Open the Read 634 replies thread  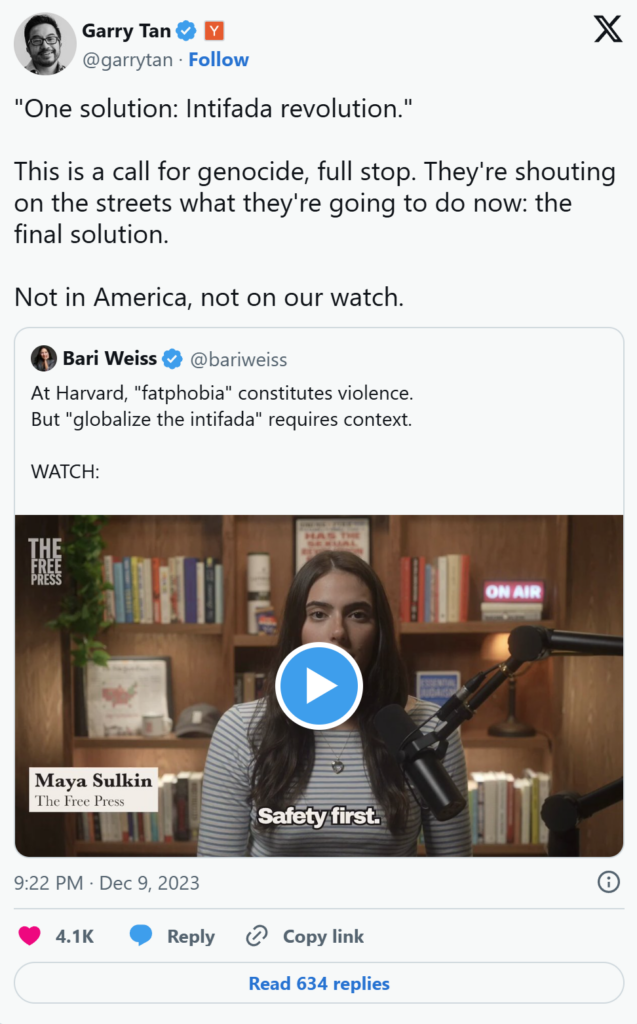[318, 984]
